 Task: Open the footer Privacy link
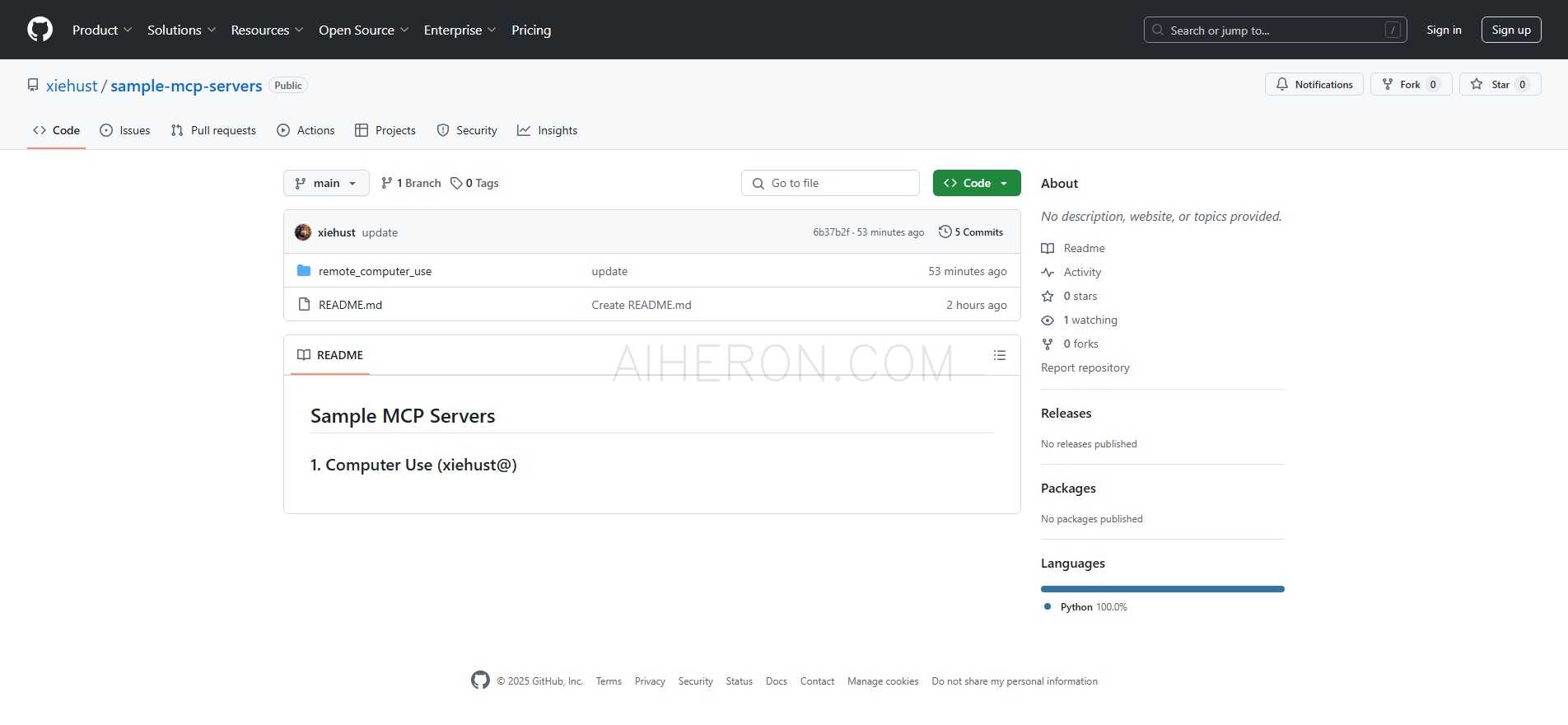click(650, 681)
